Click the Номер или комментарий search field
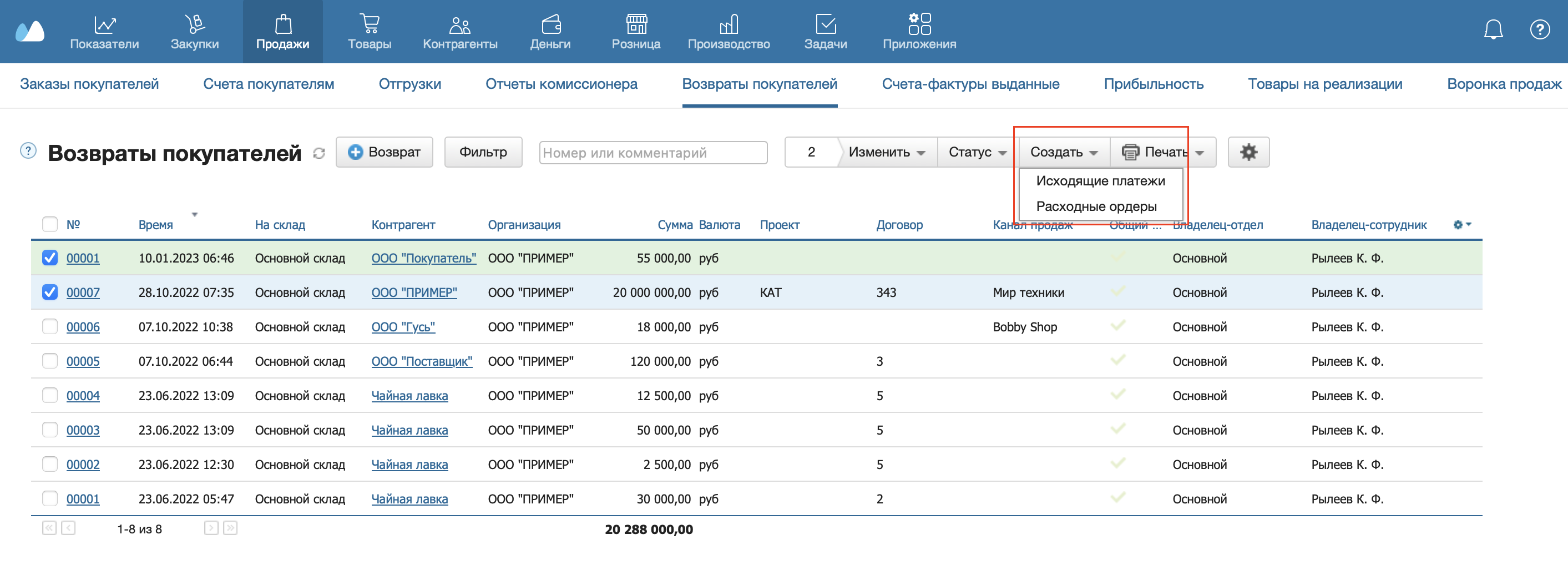This screenshot has height=585, width=1568. (x=653, y=153)
